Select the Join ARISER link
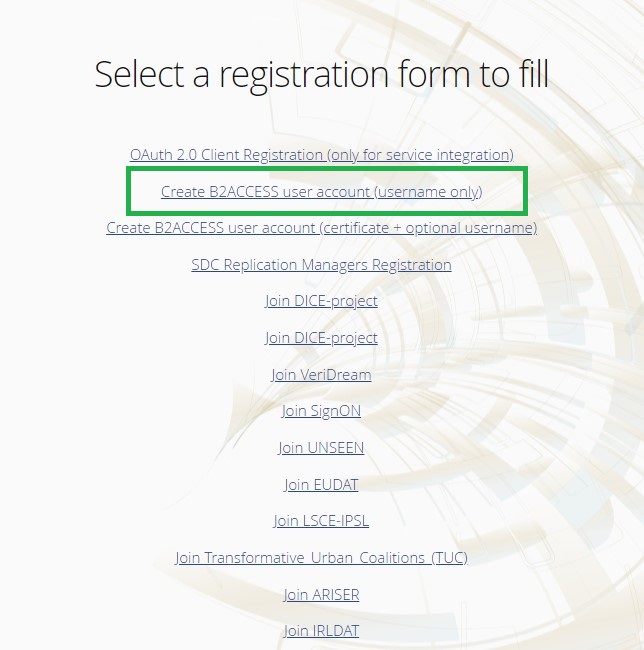644x650 pixels. pos(321,595)
